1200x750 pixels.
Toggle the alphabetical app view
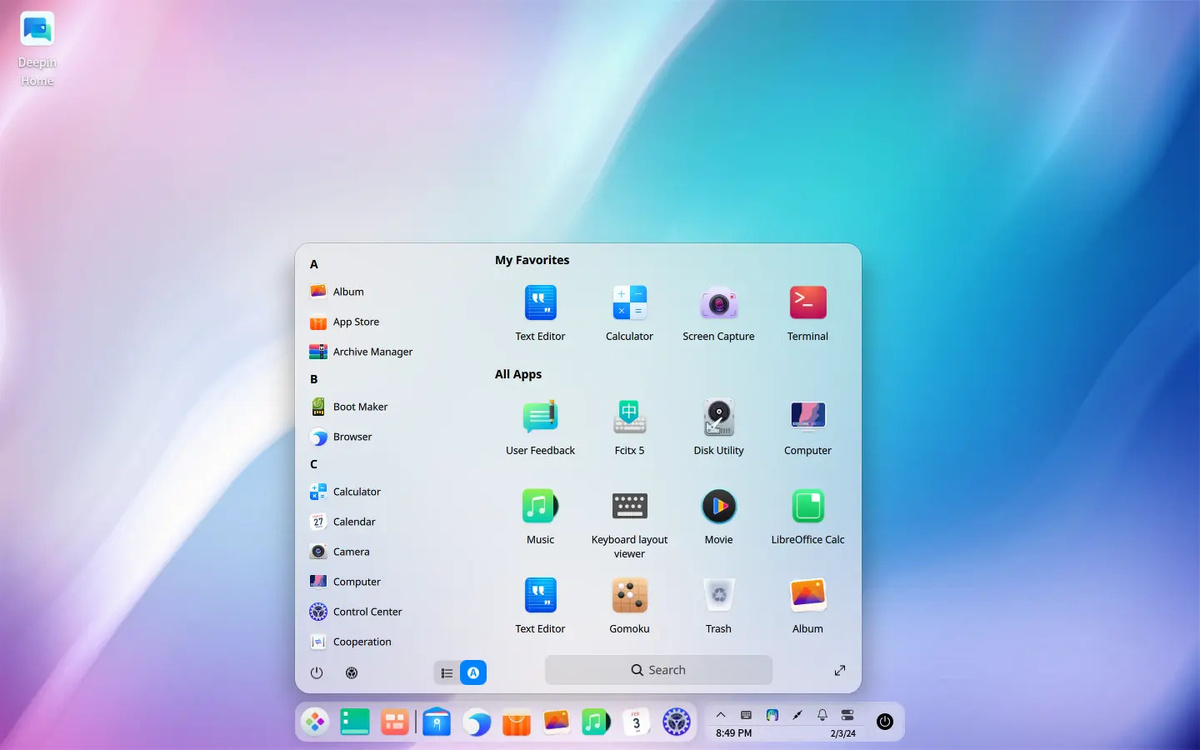coord(472,672)
